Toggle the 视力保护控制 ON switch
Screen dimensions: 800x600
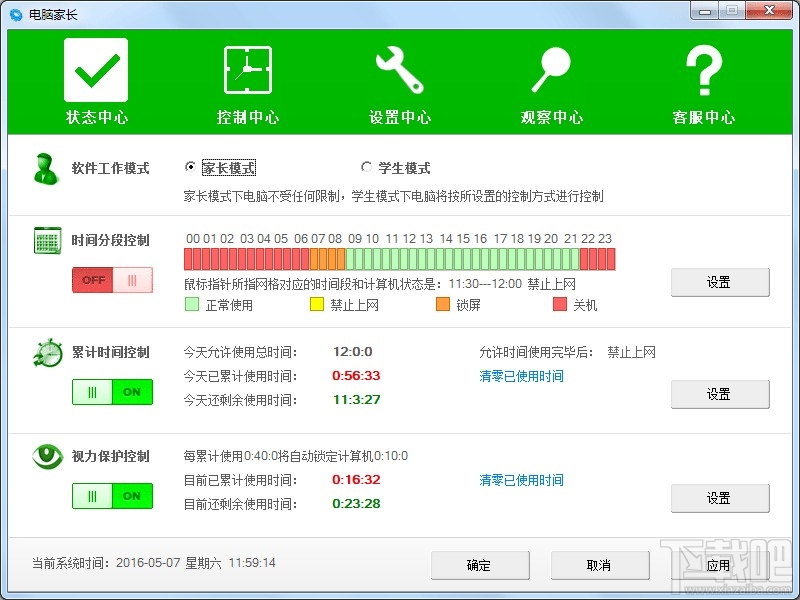(x=112, y=496)
